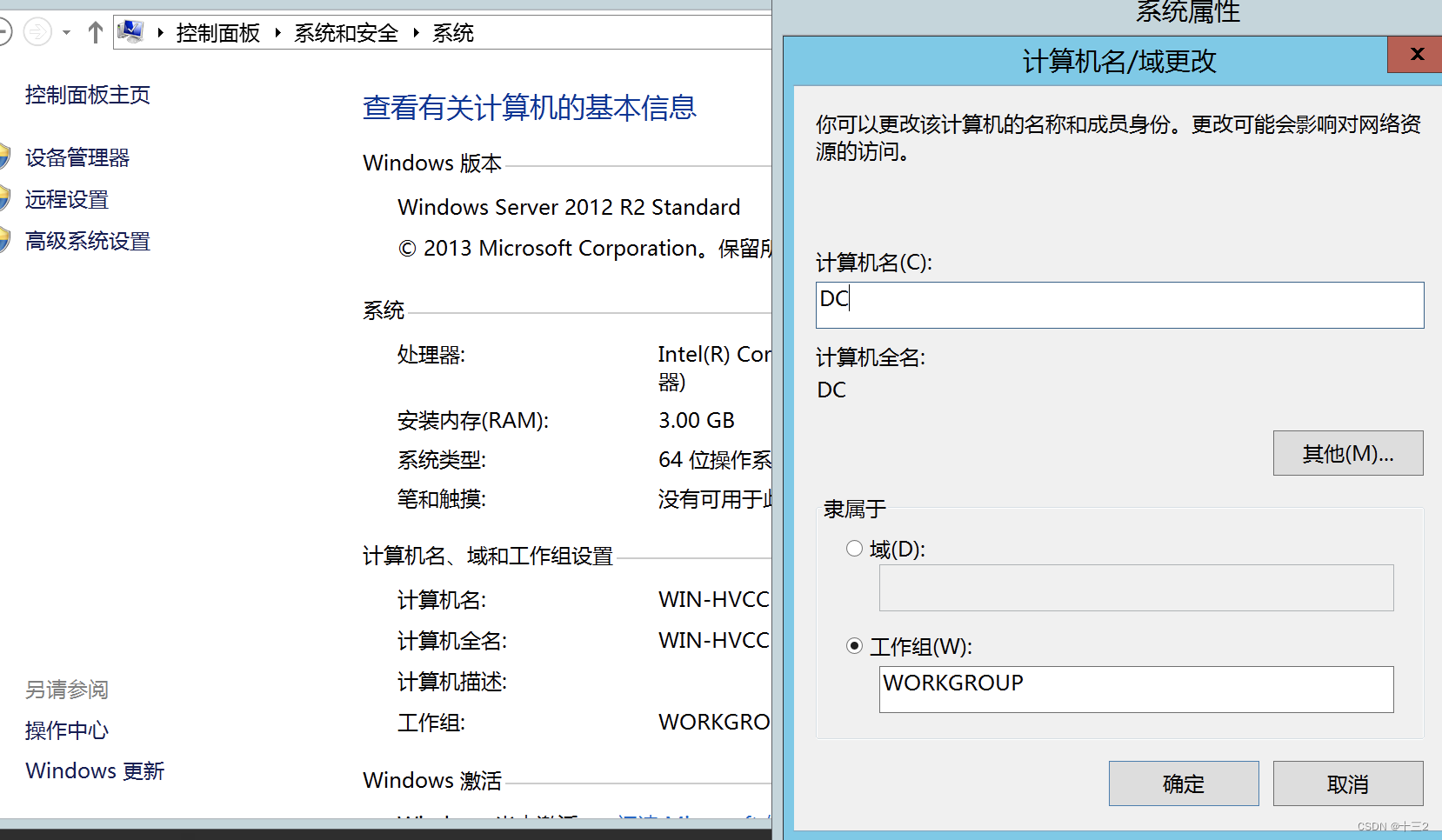Click the 确定 button

[x=1184, y=783]
